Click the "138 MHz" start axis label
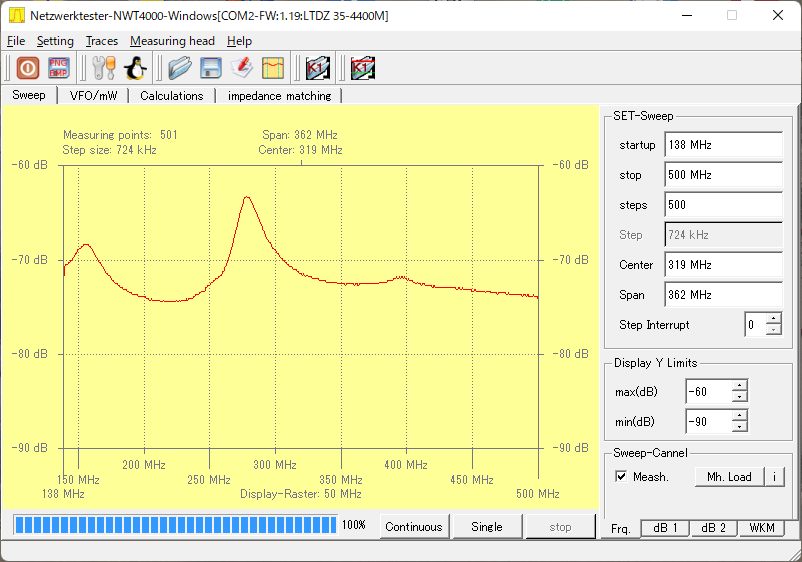 click(63, 494)
